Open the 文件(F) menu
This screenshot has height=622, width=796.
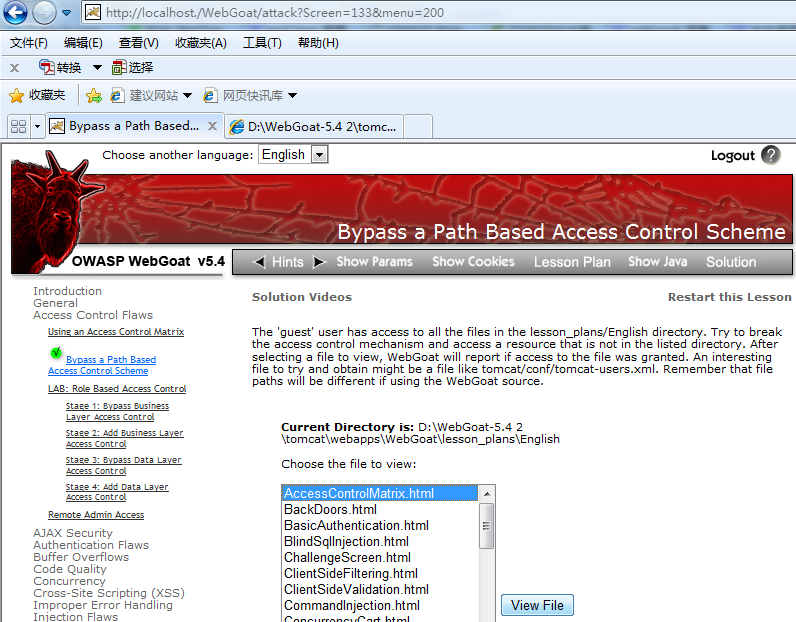click(x=28, y=43)
